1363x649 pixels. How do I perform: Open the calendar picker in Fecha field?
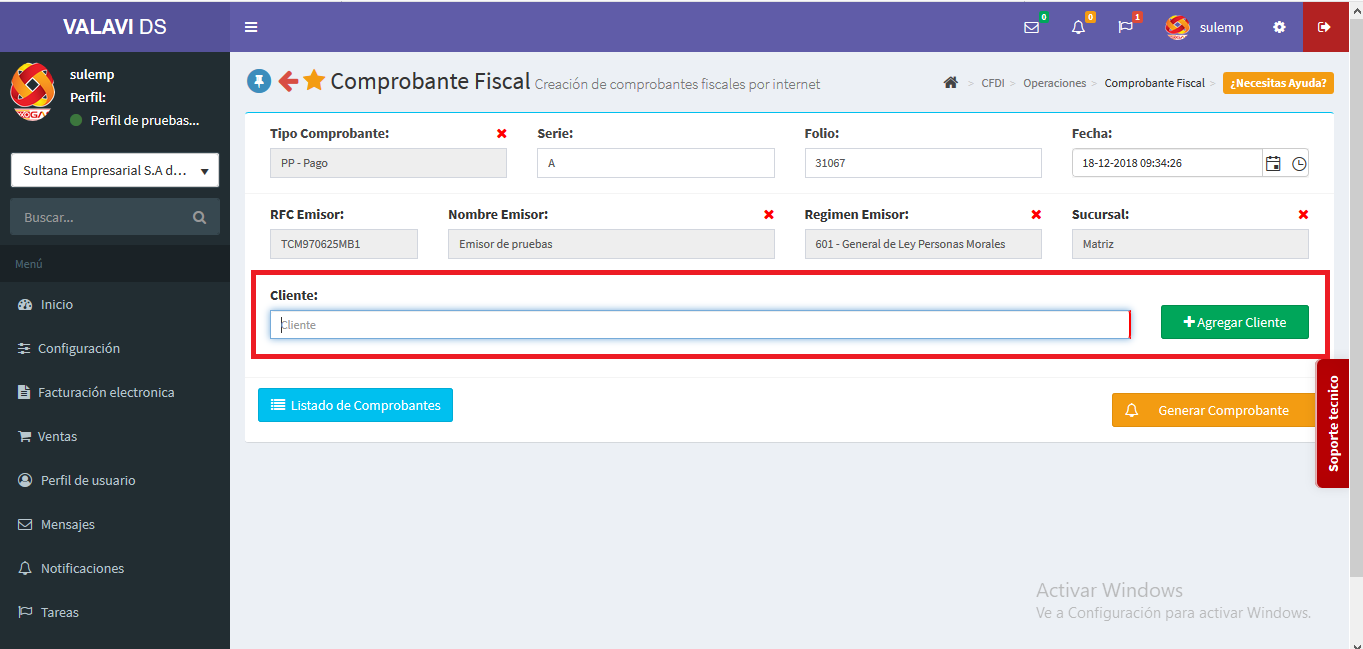[x=1273, y=163]
